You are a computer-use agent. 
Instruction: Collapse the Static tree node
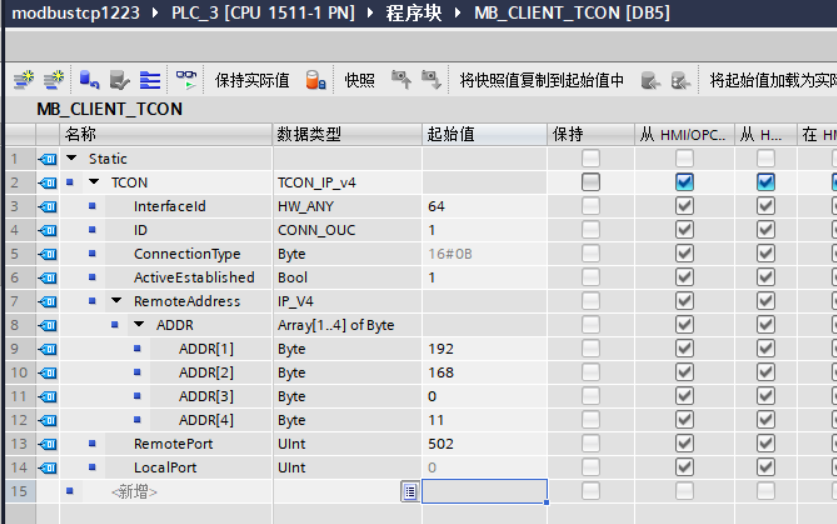[x=71, y=159]
